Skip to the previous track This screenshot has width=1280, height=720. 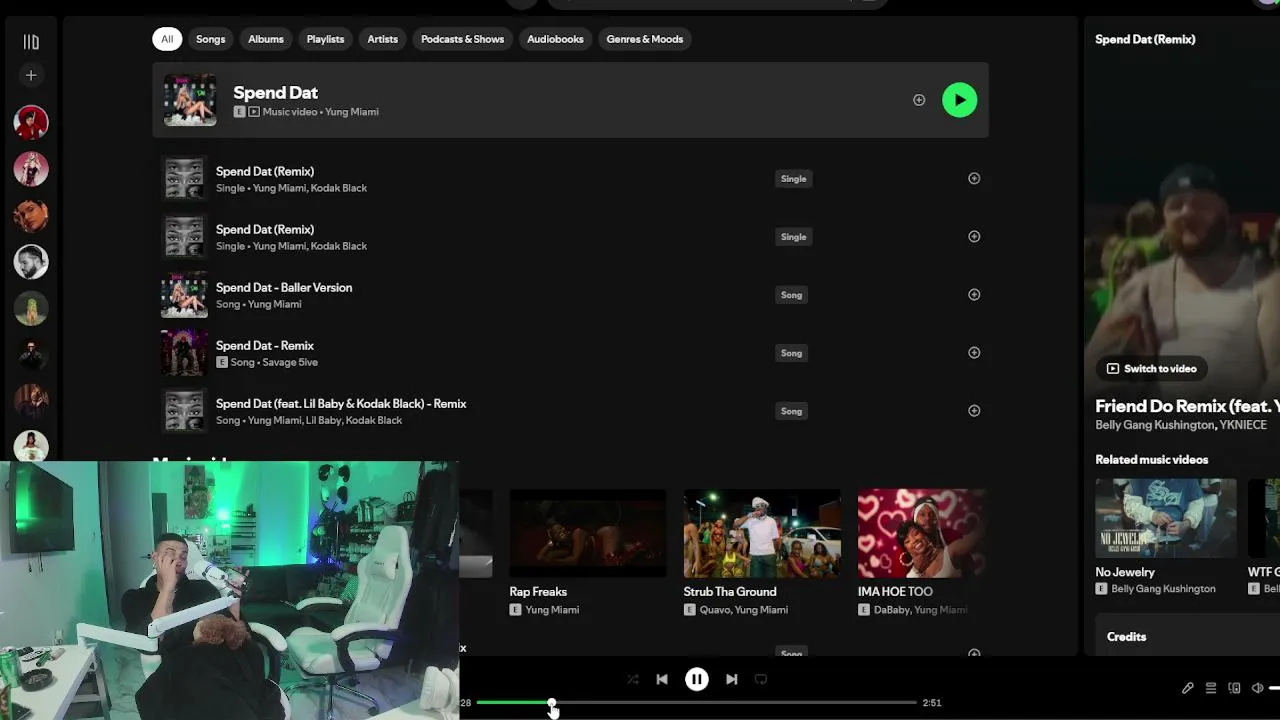click(662, 679)
